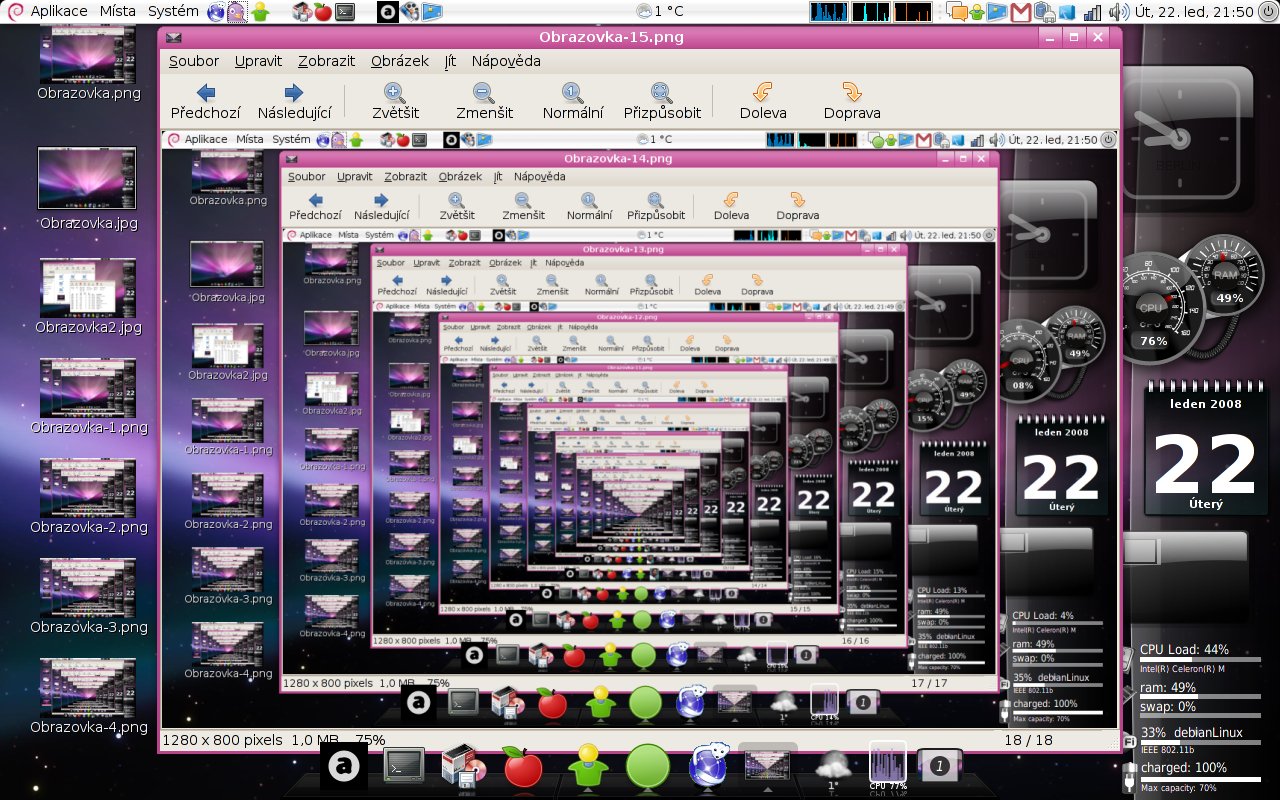Image resolution: width=1280 pixels, height=800 pixels.
Task: Select the image viewer task thumbnail in dock
Action: (768, 764)
